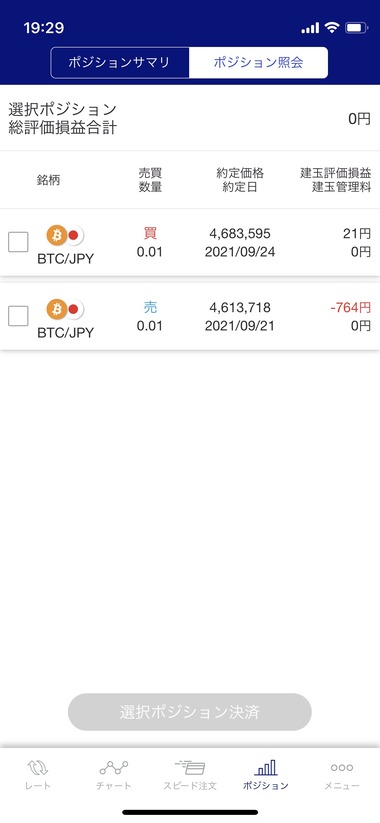This screenshot has height=823, width=380.
Task: Select the ポジション照会 tab
Action: point(258,63)
